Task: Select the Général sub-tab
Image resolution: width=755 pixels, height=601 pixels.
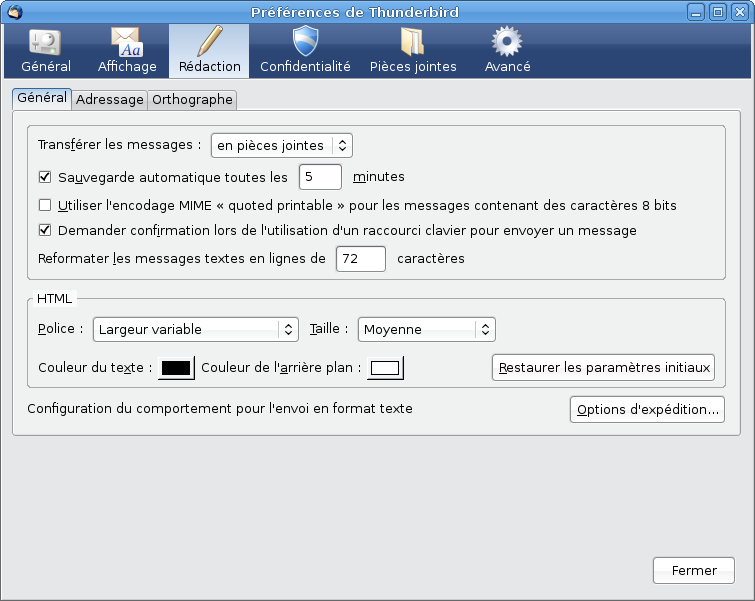Action: [x=42, y=98]
